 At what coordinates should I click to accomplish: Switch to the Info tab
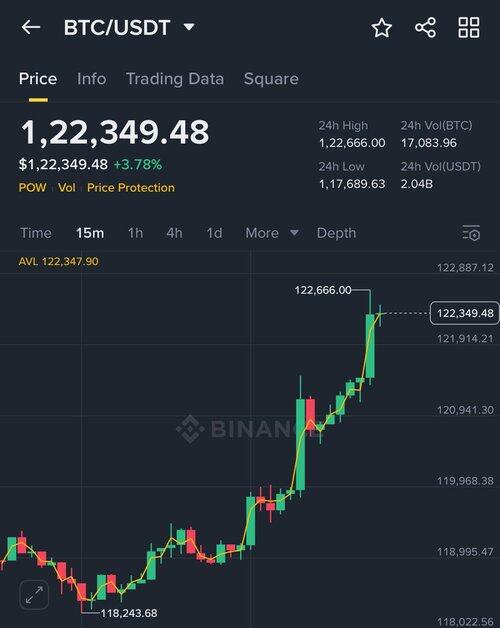(x=92, y=78)
